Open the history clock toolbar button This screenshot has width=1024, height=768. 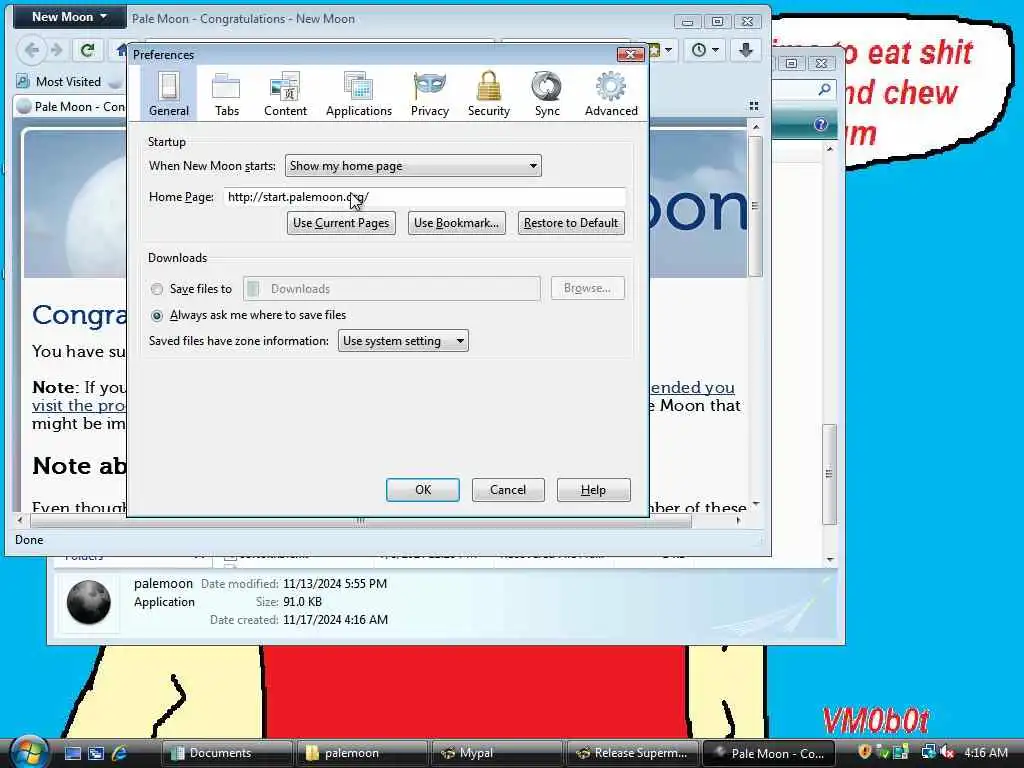[x=699, y=50]
